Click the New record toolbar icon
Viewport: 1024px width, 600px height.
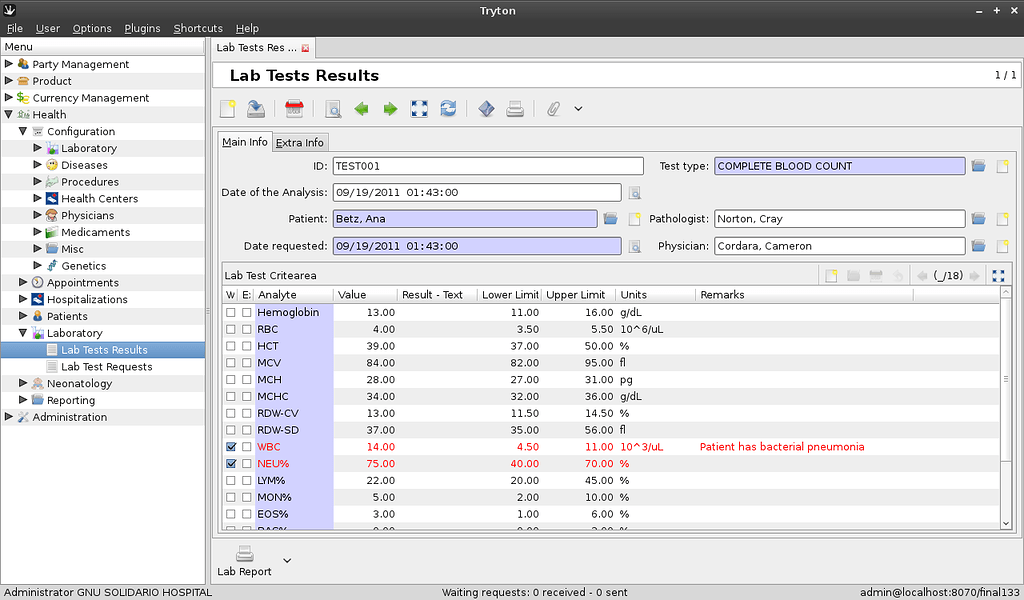coord(229,109)
